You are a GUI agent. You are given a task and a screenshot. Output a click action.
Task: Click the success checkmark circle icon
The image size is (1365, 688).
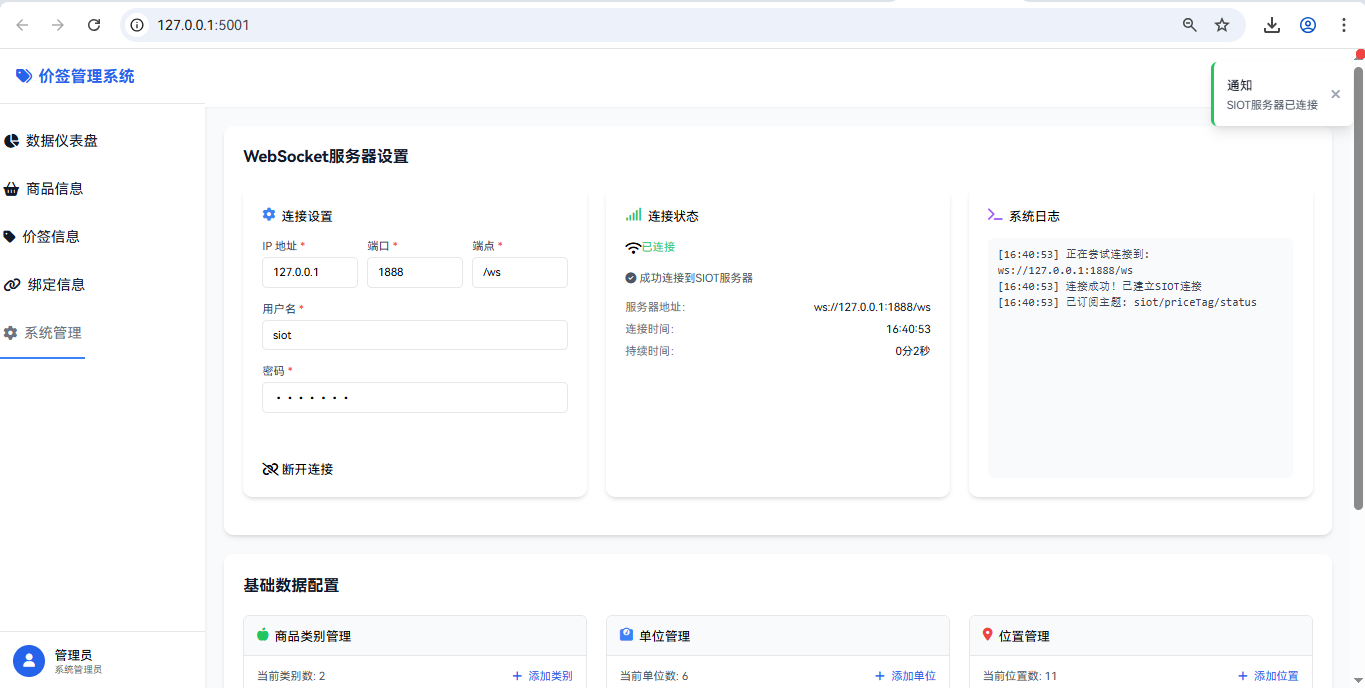point(631,278)
